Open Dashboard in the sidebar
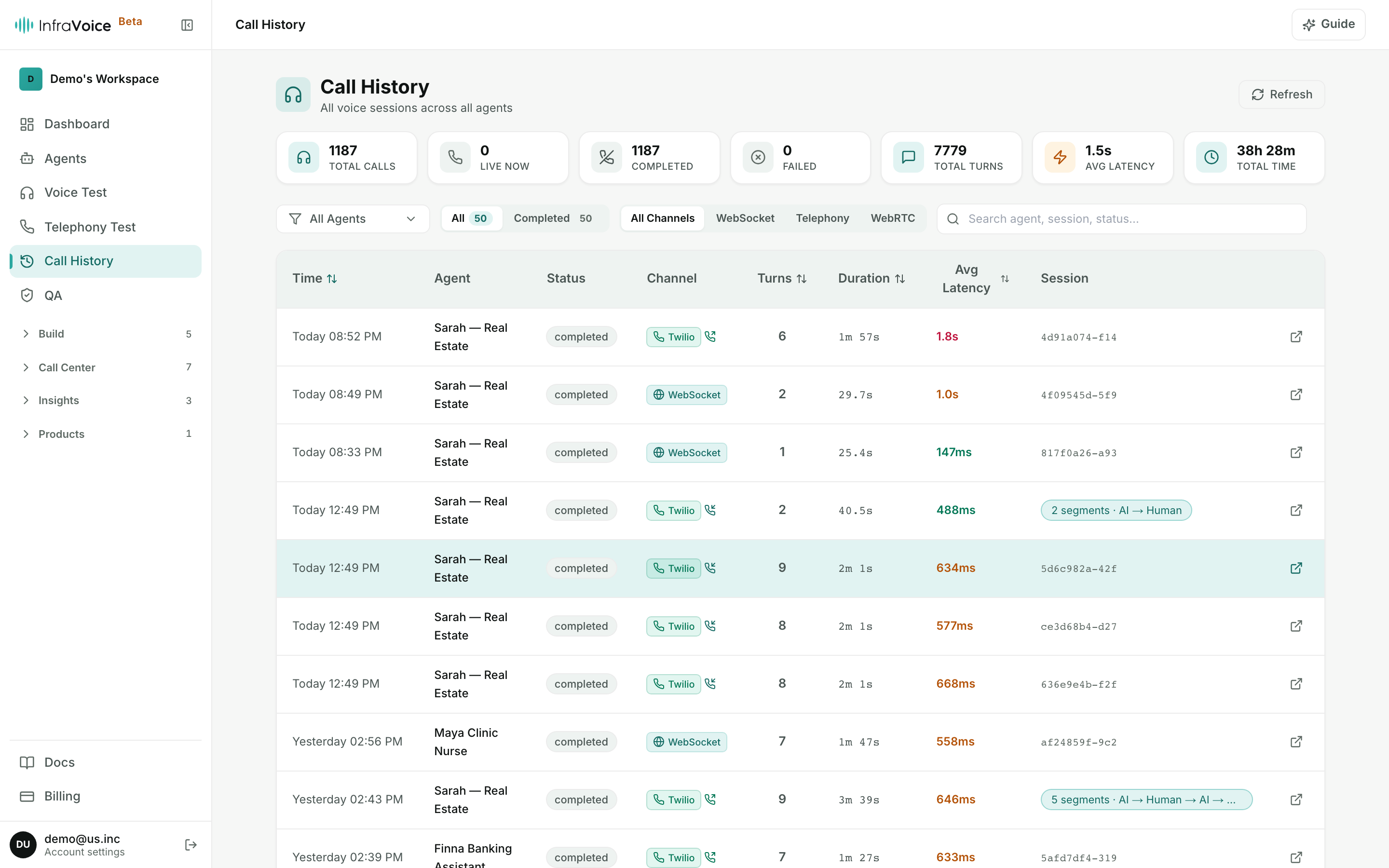 (x=106, y=124)
